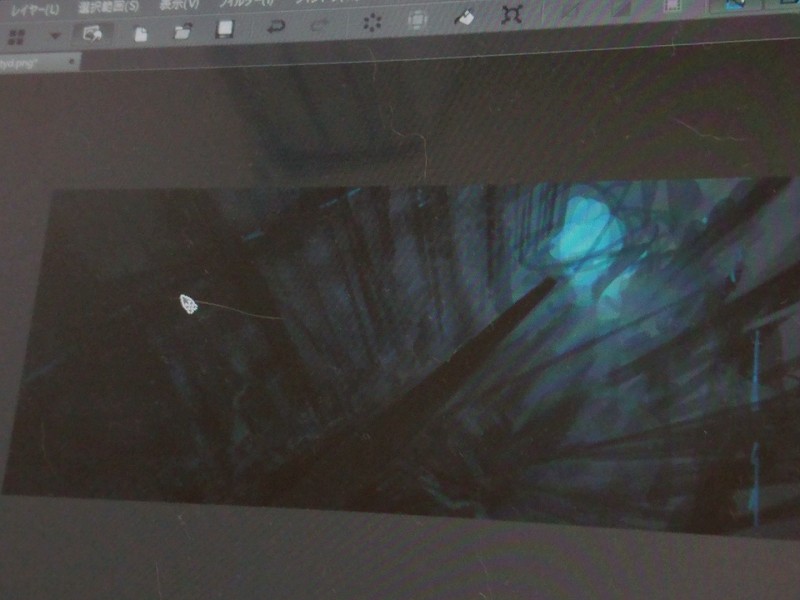Open the レイヤー(L) menu

pyautogui.click(x=35, y=9)
